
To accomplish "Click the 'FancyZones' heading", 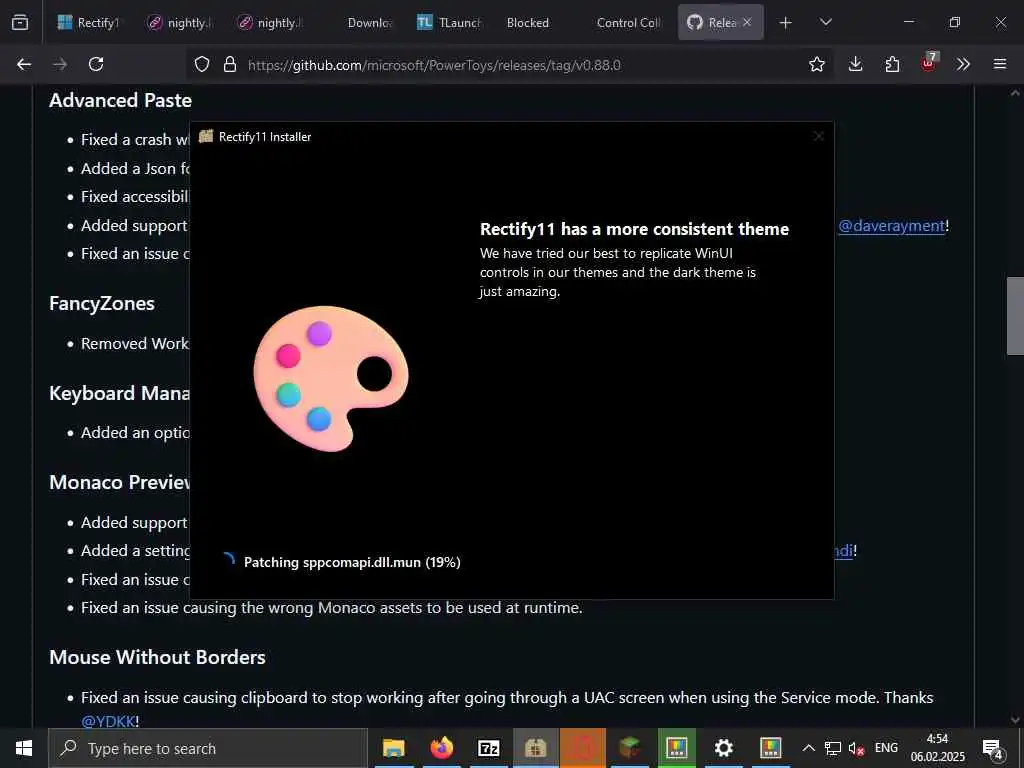I will coord(102,303).
